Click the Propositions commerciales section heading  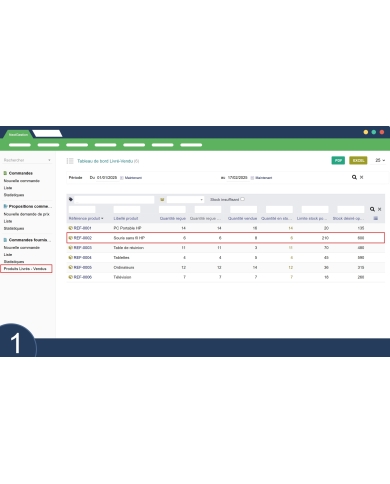point(30,206)
